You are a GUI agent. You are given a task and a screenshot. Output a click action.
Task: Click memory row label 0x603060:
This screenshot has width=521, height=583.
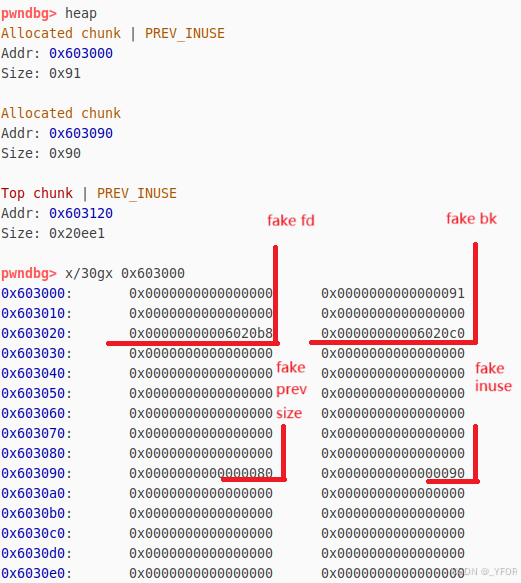tap(36, 413)
